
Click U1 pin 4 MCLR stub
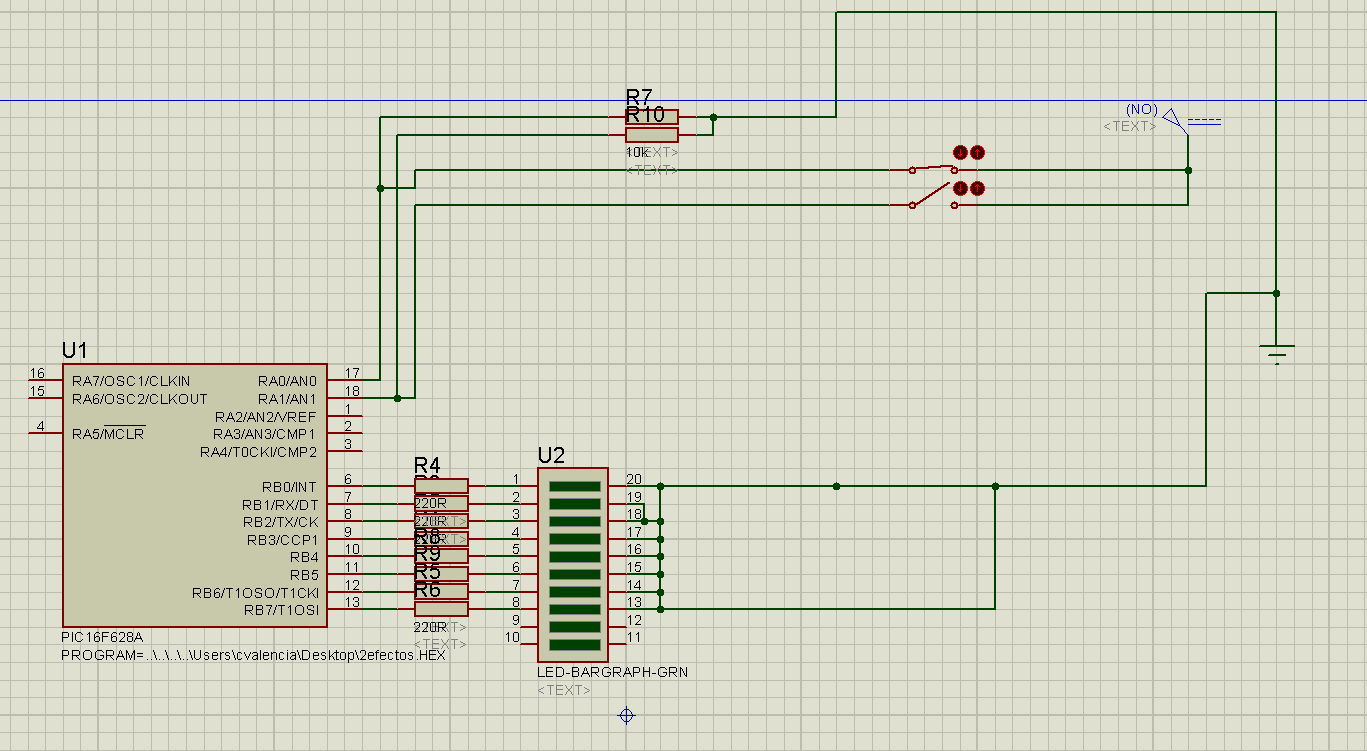click(45, 433)
